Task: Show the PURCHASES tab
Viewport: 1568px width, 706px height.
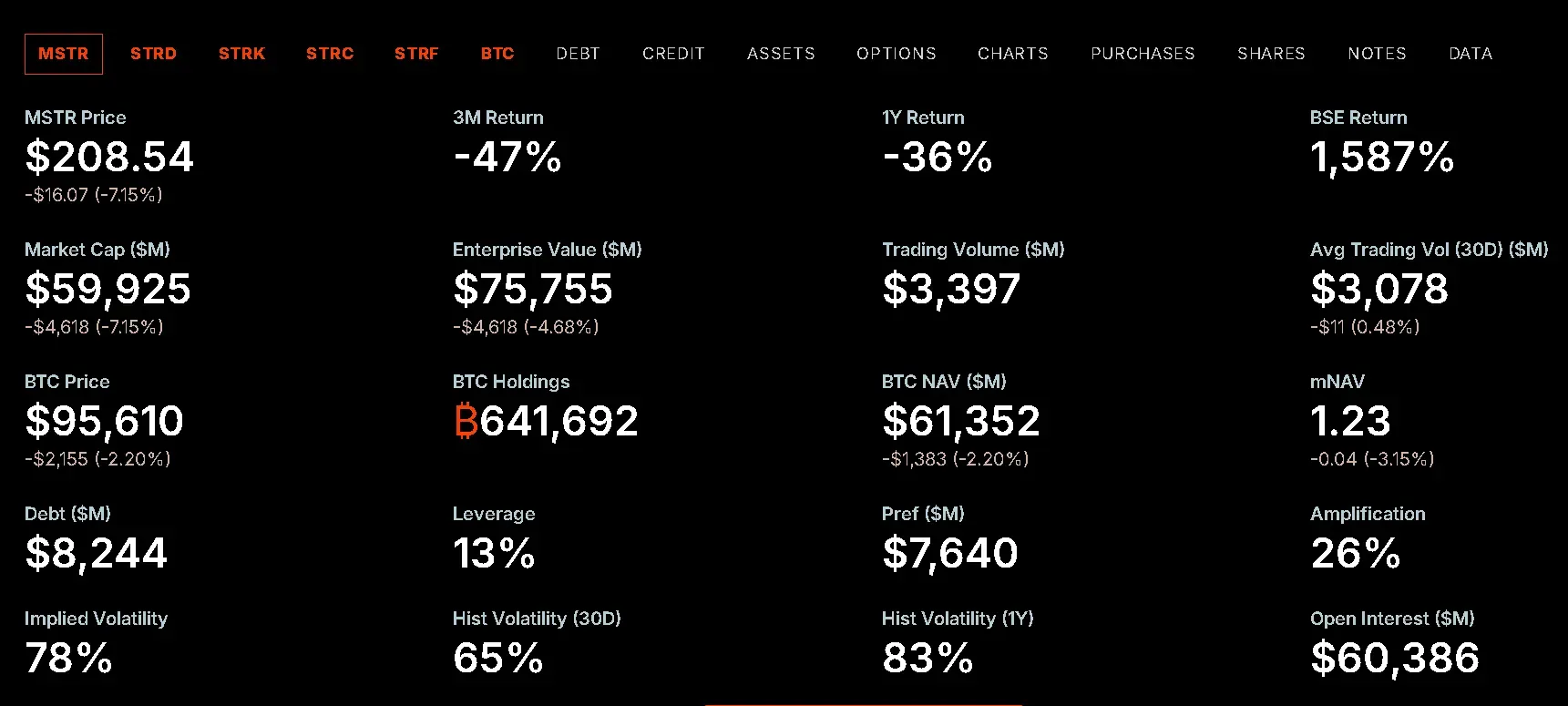Action: (x=1143, y=54)
